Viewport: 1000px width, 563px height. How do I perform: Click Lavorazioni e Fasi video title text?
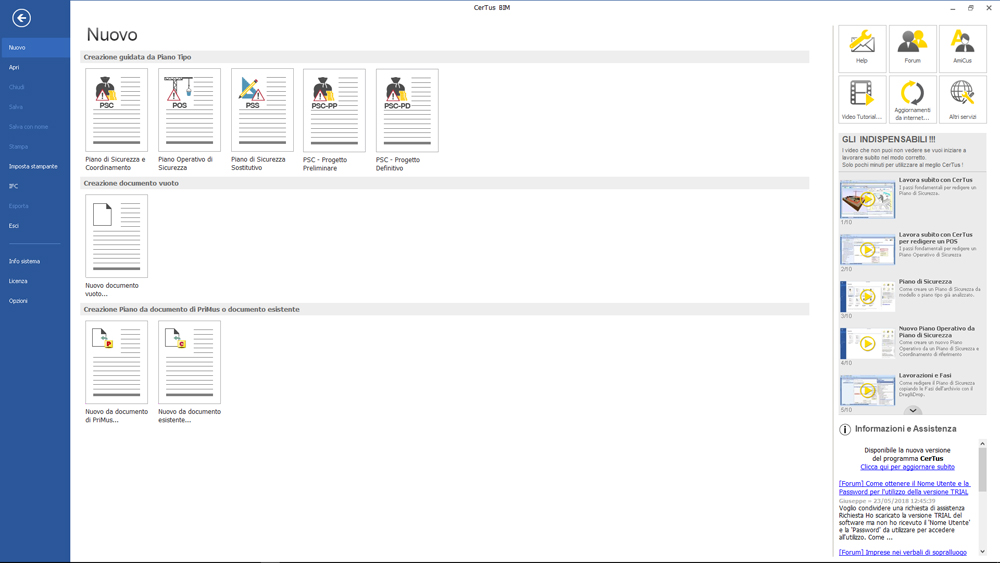925,376
